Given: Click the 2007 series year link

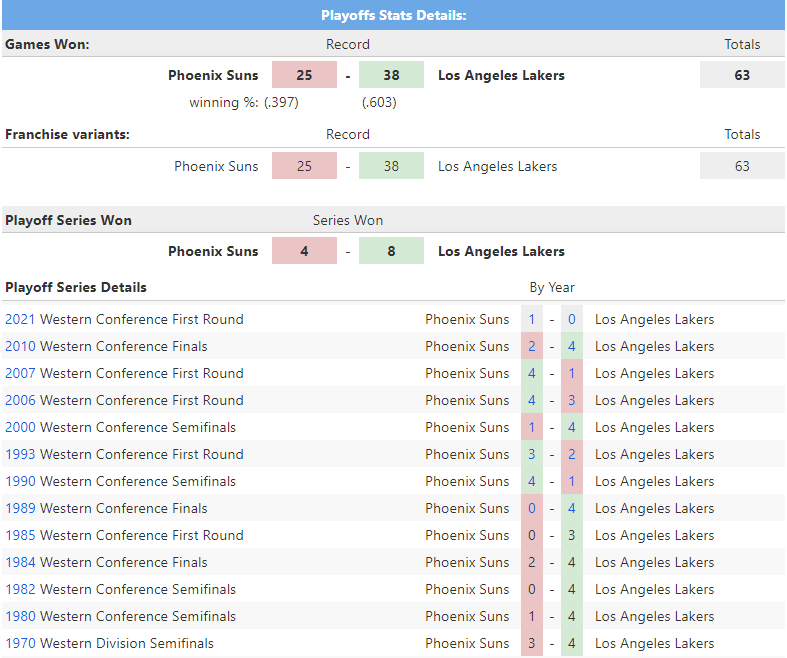Looking at the screenshot, I should point(20,374).
